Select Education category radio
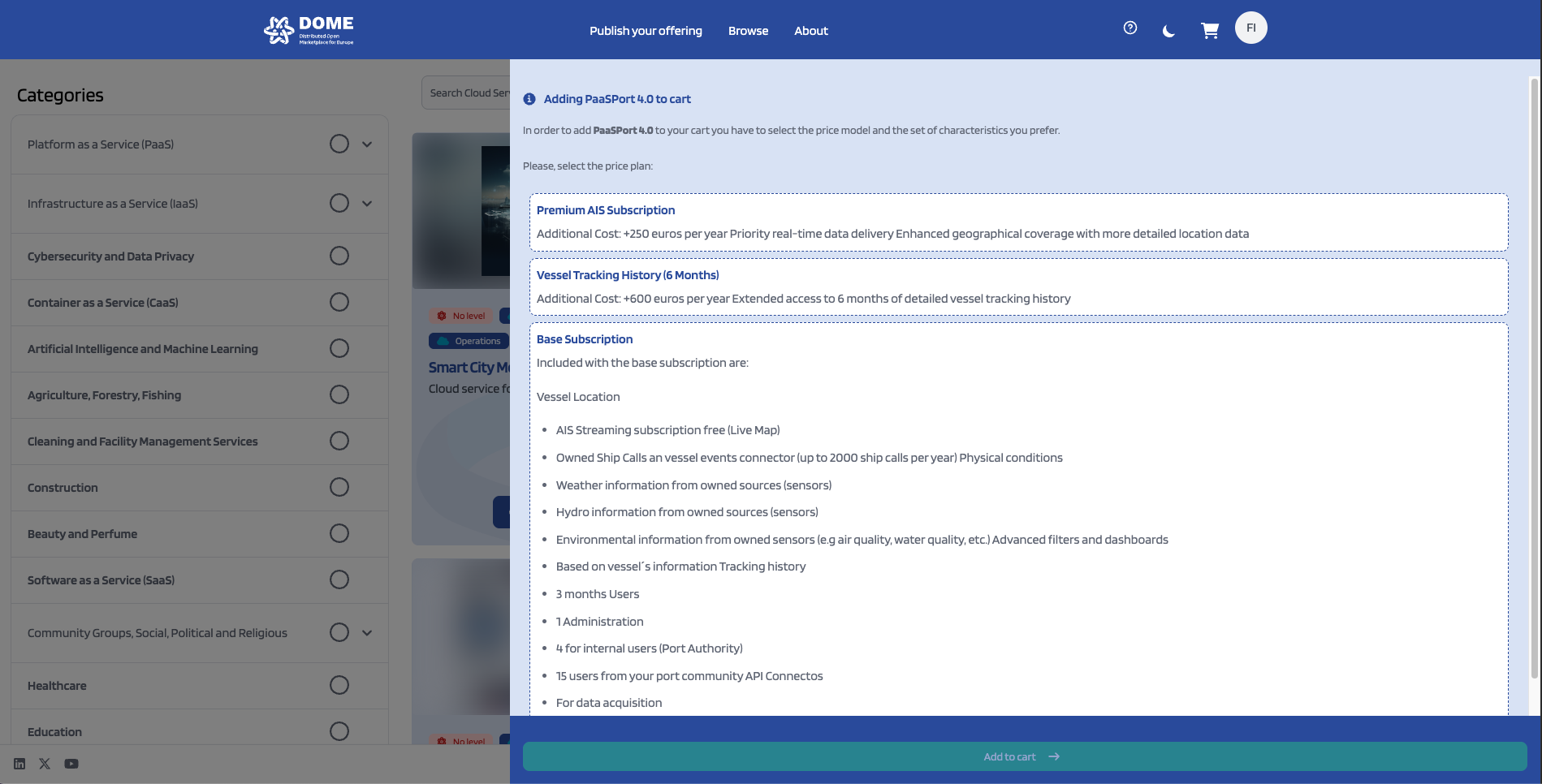This screenshot has width=1542, height=784. [339, 731]
